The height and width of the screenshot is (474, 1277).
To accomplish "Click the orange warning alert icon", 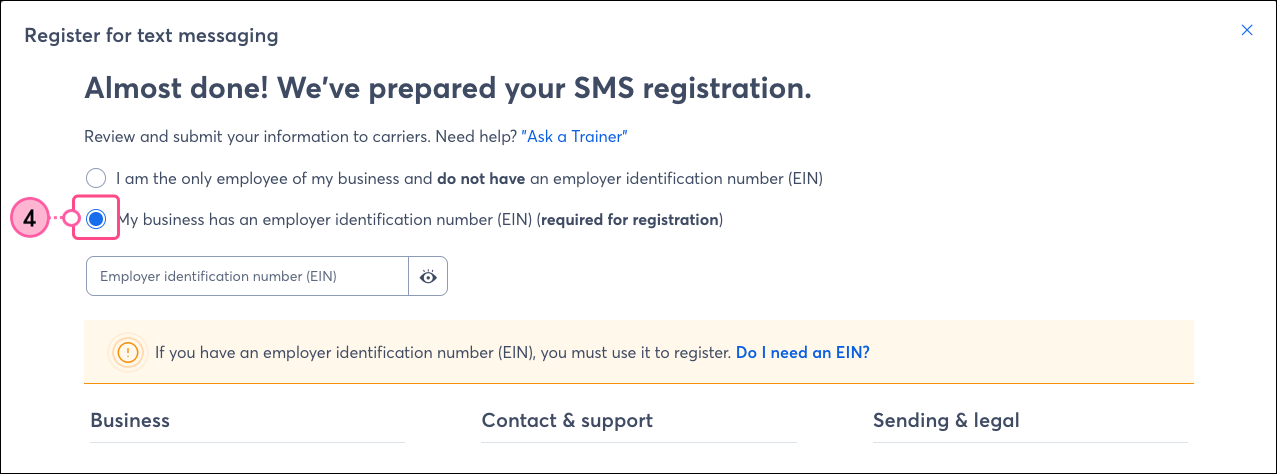I will [128, 353].
